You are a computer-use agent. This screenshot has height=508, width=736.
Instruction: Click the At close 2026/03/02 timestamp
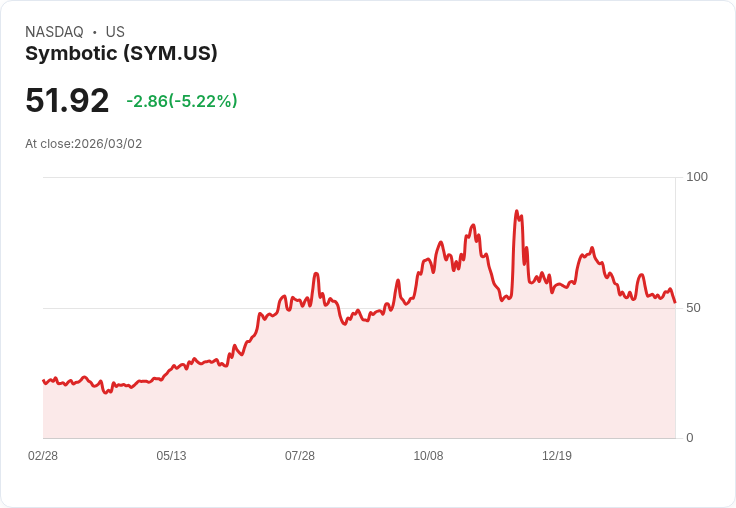coord(84,144)
